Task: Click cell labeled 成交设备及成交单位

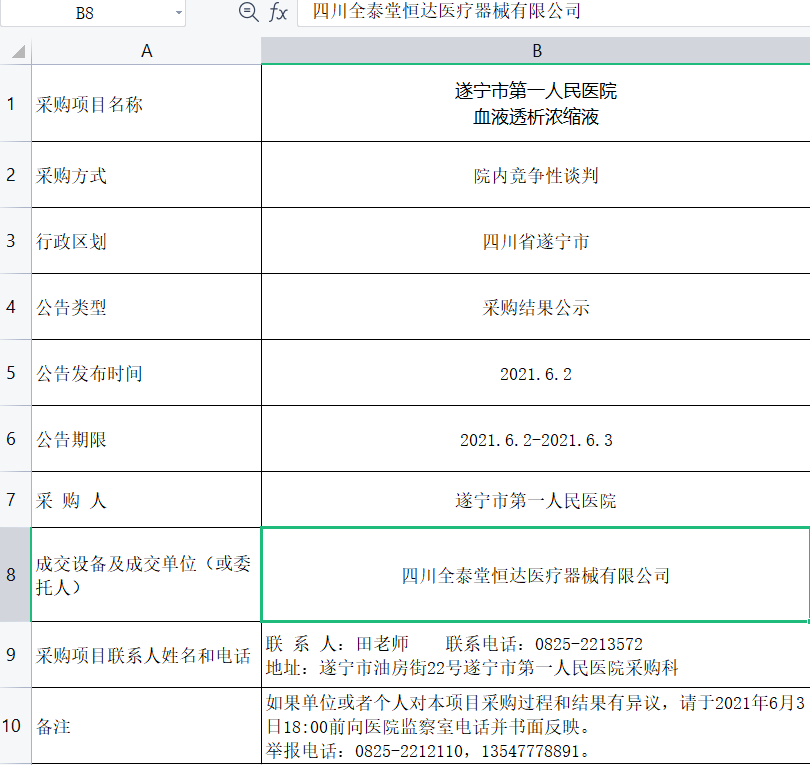Action: point(147,574)
